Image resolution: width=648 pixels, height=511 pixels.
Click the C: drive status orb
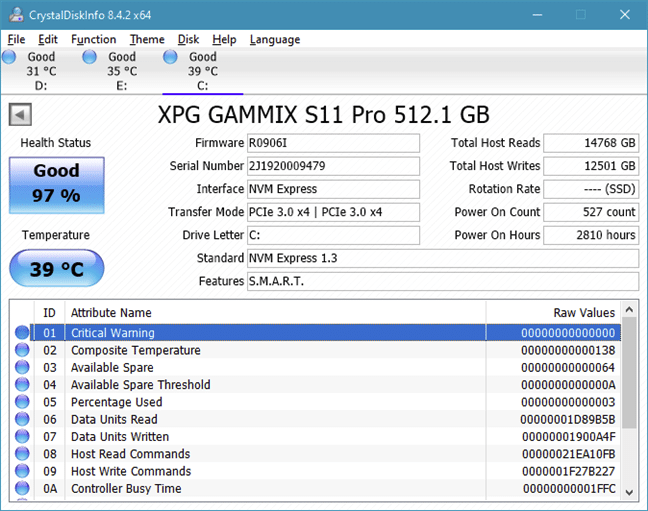coord(171,58)
